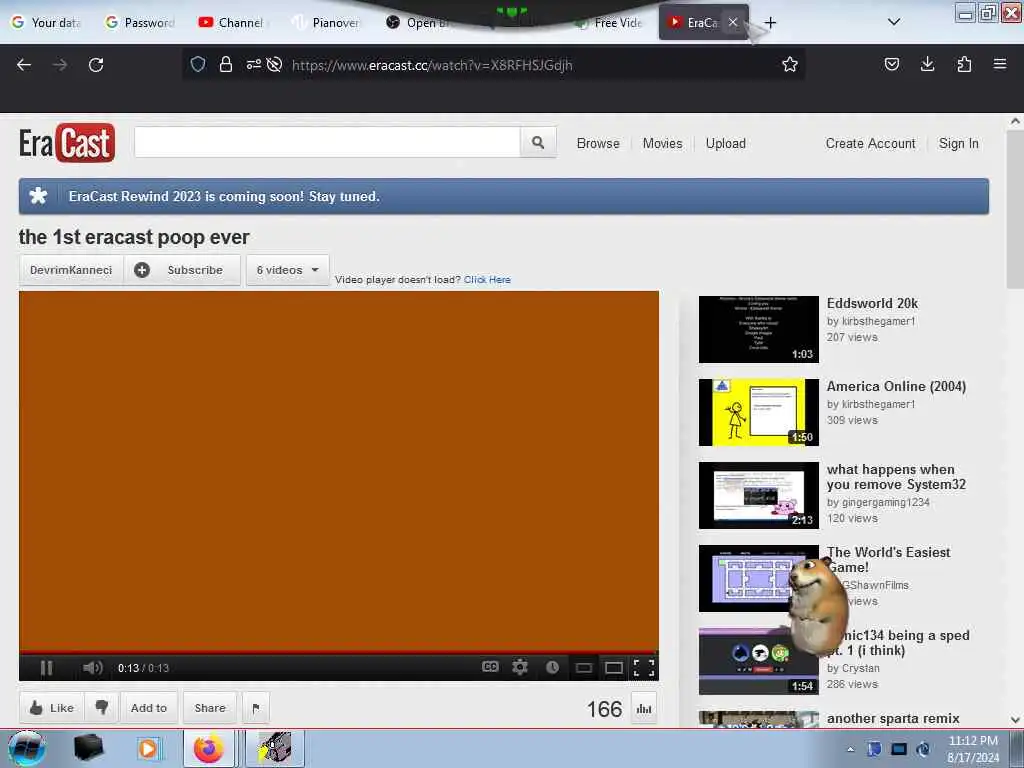Share the video
Screen dimensions: 1024x768
[x=210, y=708]
